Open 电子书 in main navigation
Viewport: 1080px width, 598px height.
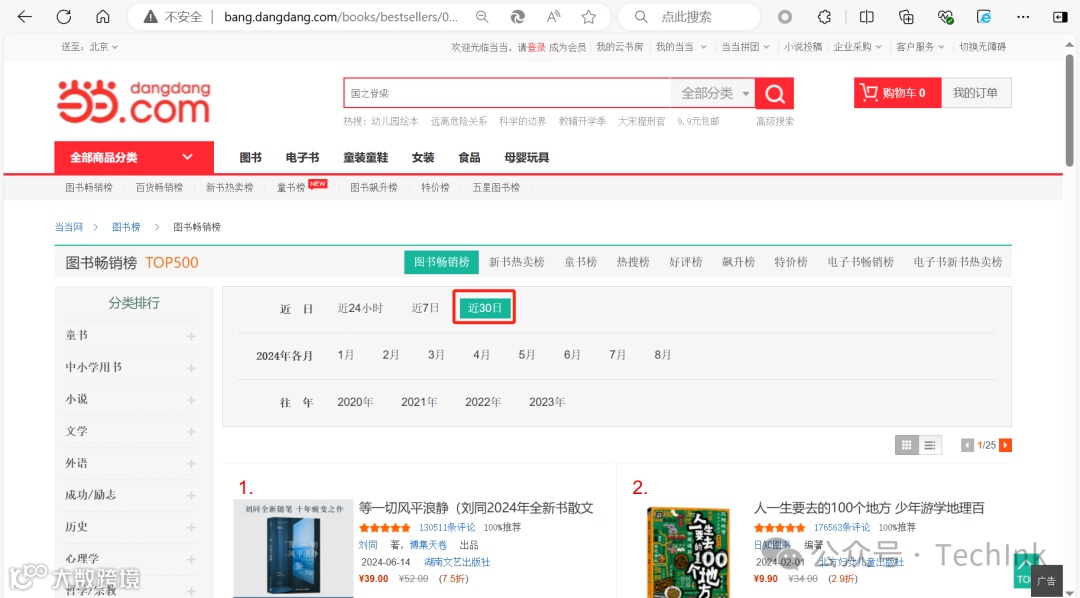302,158
